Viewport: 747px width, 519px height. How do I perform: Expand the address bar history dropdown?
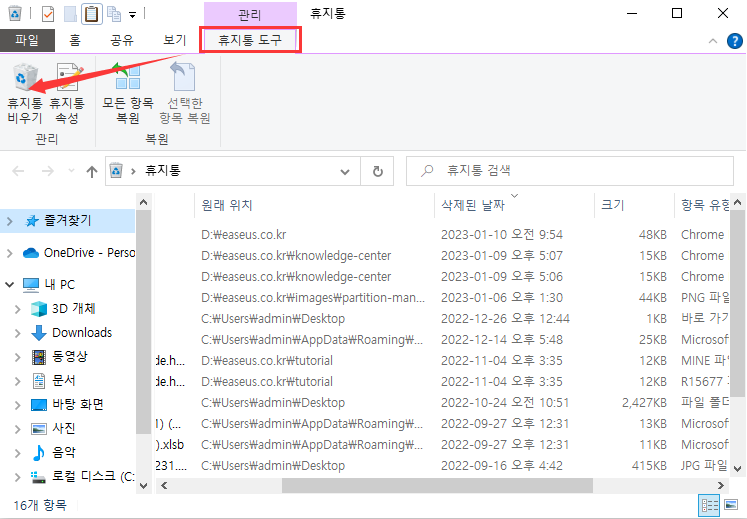point(345,172)
